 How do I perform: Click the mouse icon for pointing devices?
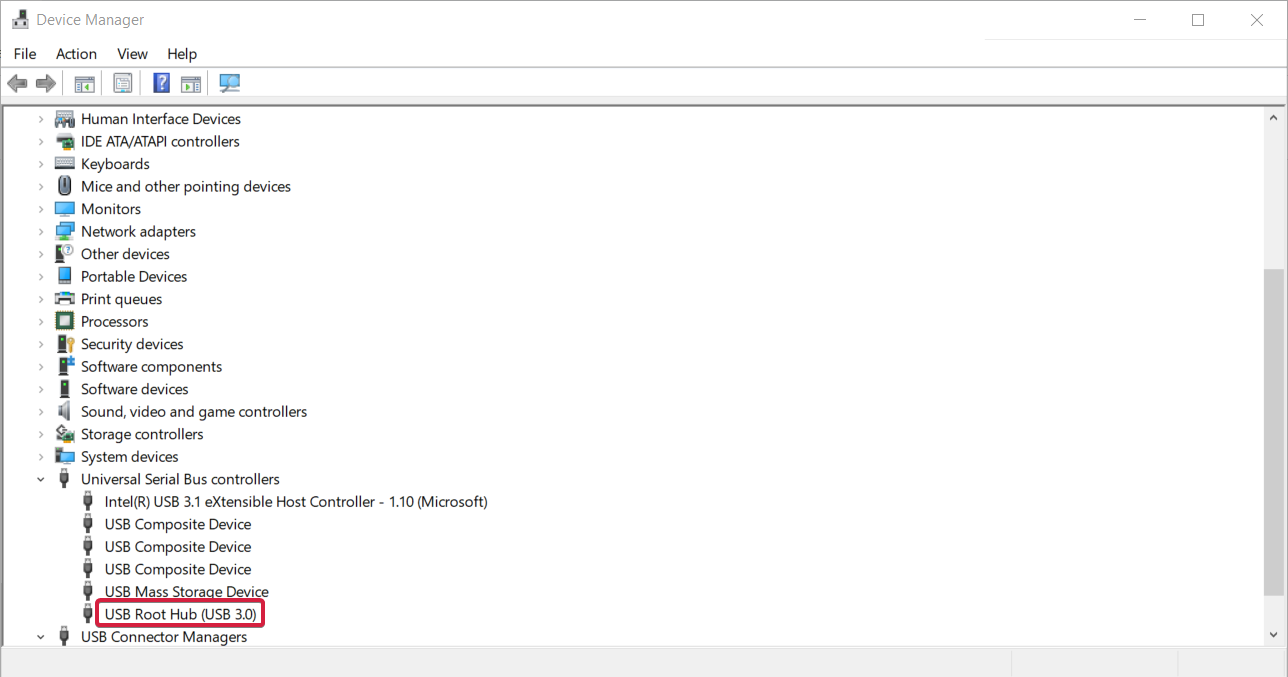[x=65, y=187]
